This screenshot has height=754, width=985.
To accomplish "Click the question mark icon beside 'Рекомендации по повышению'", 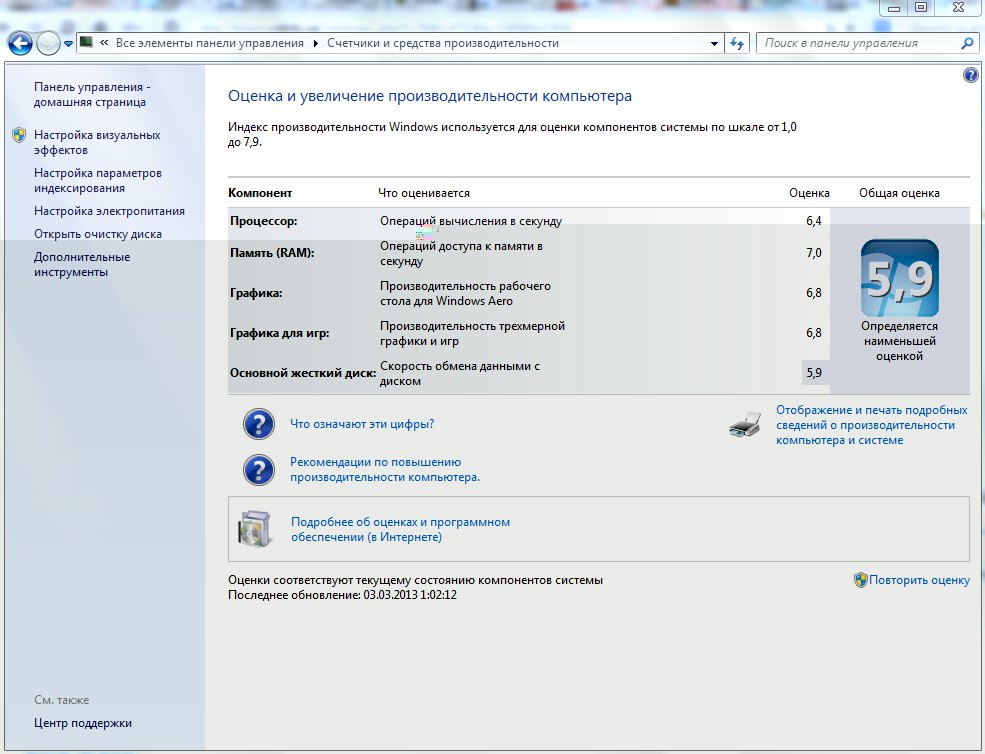I will [259, 470].
